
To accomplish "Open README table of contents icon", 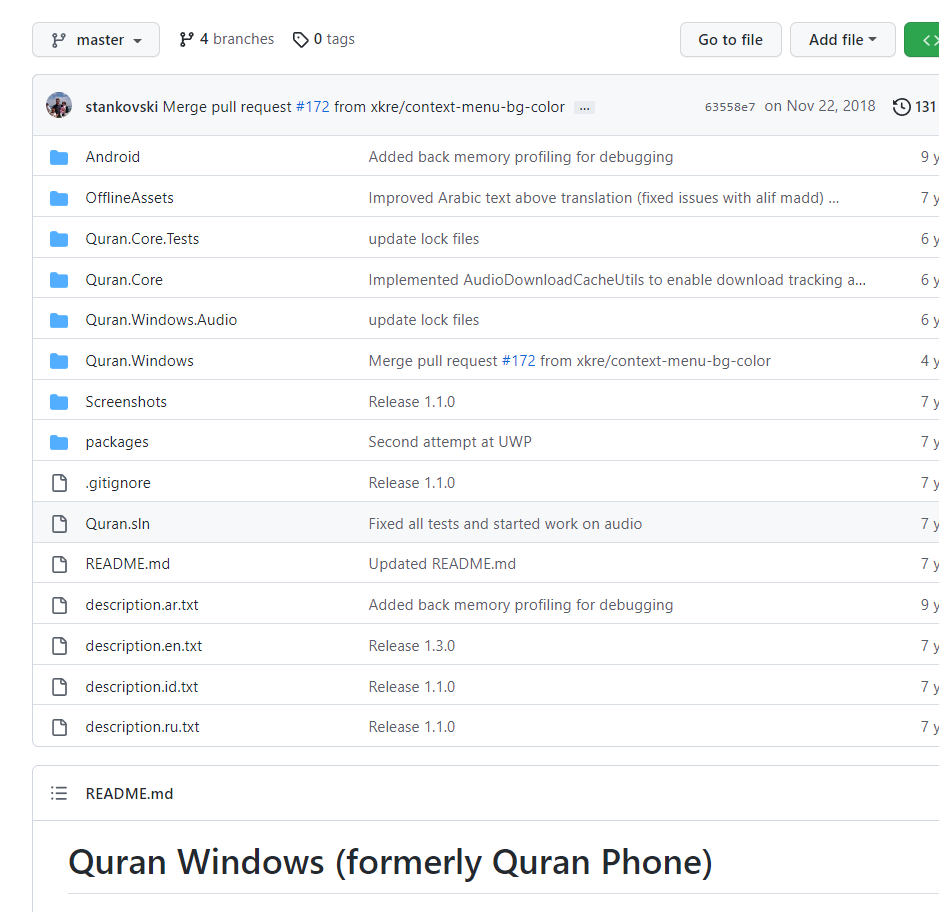I will tap(59, 793).
